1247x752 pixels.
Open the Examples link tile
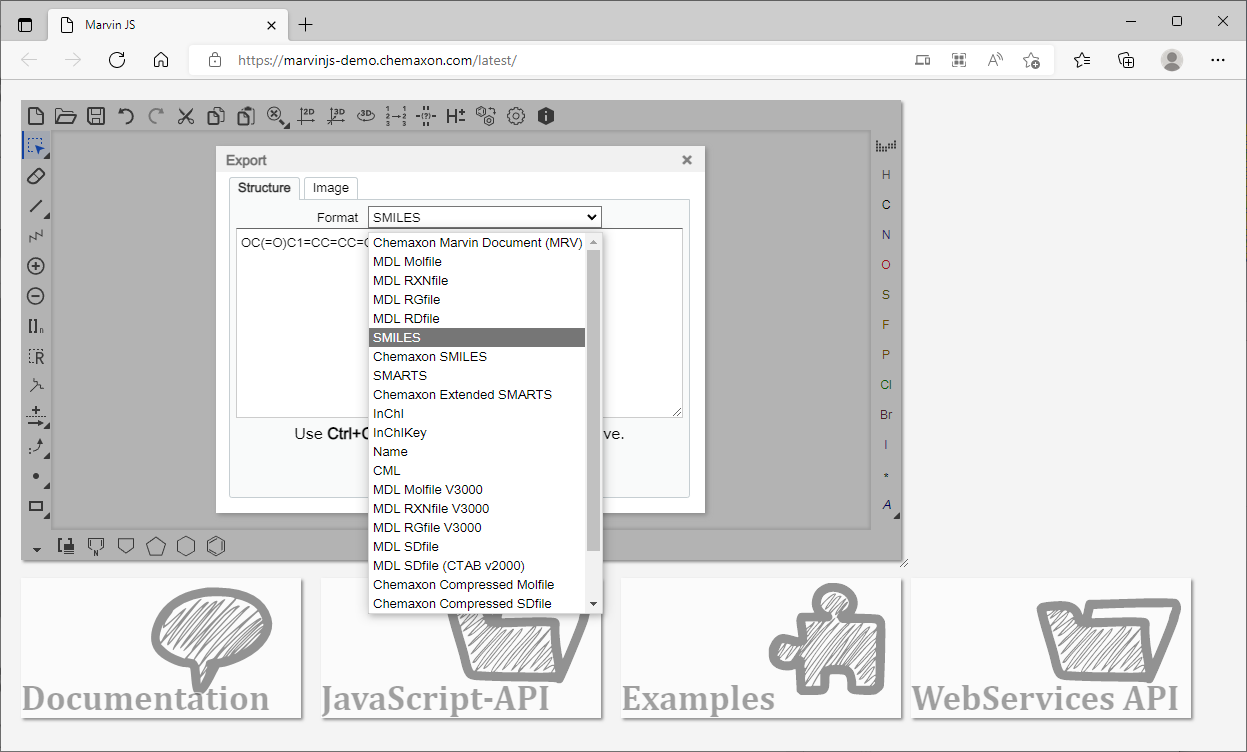tap(761, 648)
